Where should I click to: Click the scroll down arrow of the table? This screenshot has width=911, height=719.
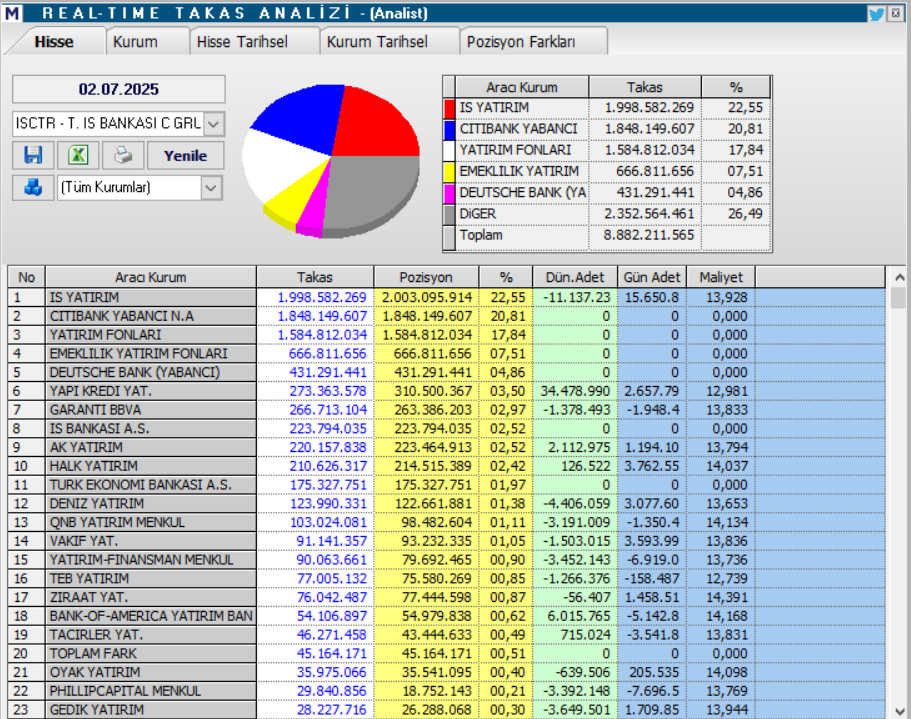pos(898,710)
